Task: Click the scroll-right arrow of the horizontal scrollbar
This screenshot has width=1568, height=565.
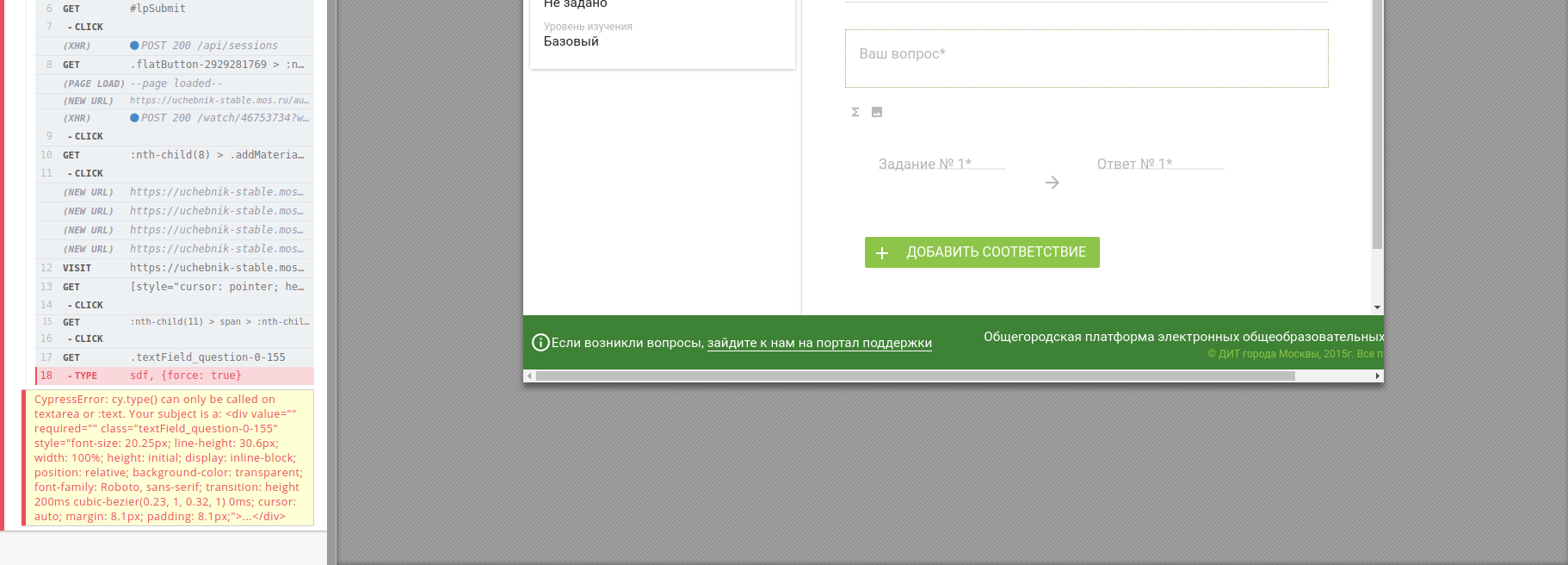Action: [x=1378, y=376]
